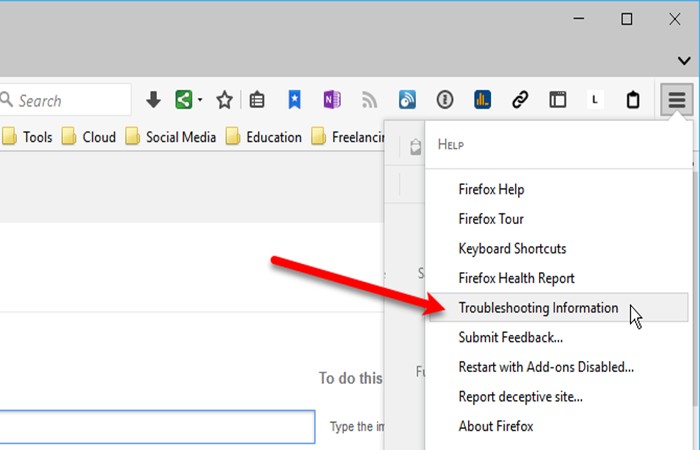Open the Social Media bookmarks folder
The height and width of the screenshot is (450, 700).
[171, 137]
